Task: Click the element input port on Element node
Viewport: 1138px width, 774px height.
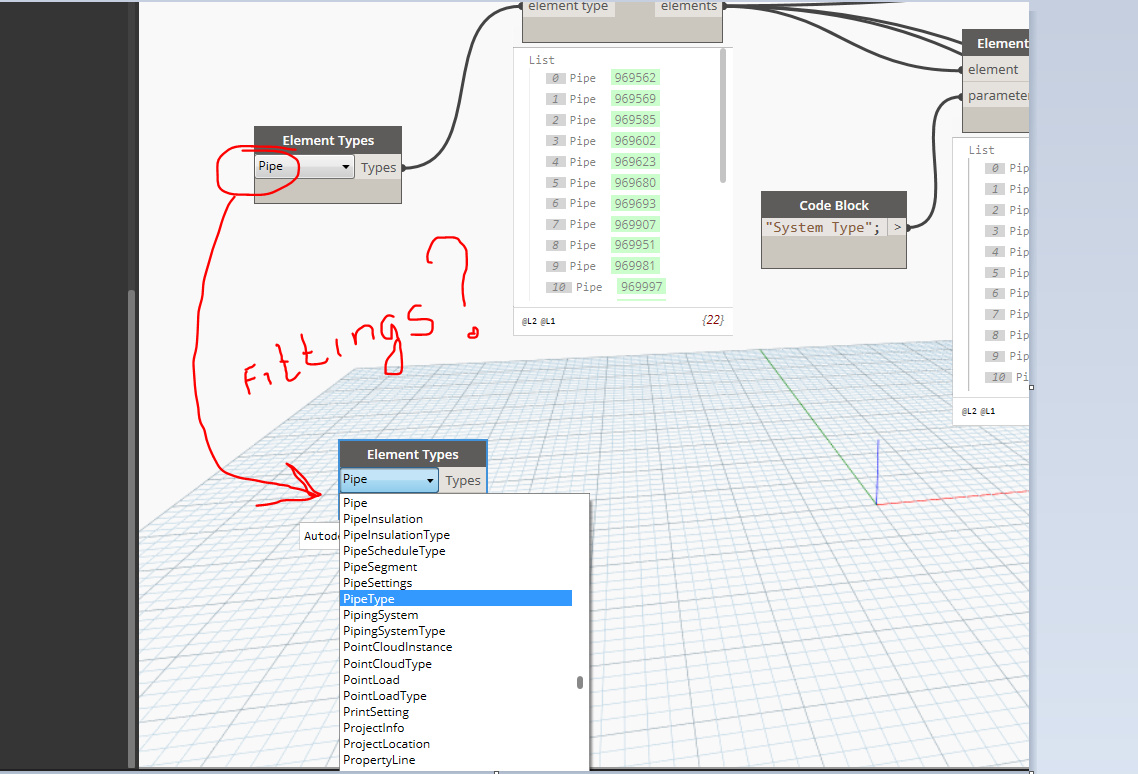Action: [x=995, y=70]
